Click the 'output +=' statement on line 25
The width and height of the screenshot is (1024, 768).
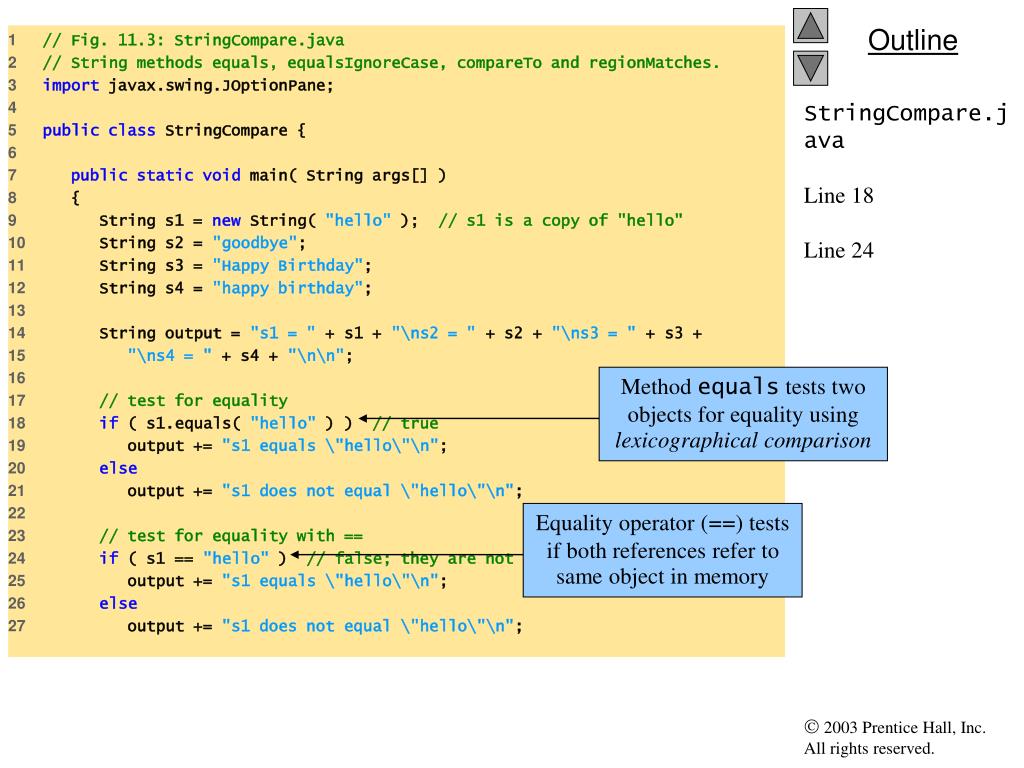287,581
